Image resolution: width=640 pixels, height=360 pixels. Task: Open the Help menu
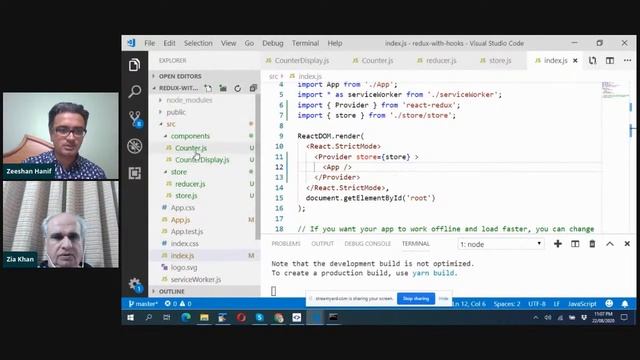click(x=335, y=43)
